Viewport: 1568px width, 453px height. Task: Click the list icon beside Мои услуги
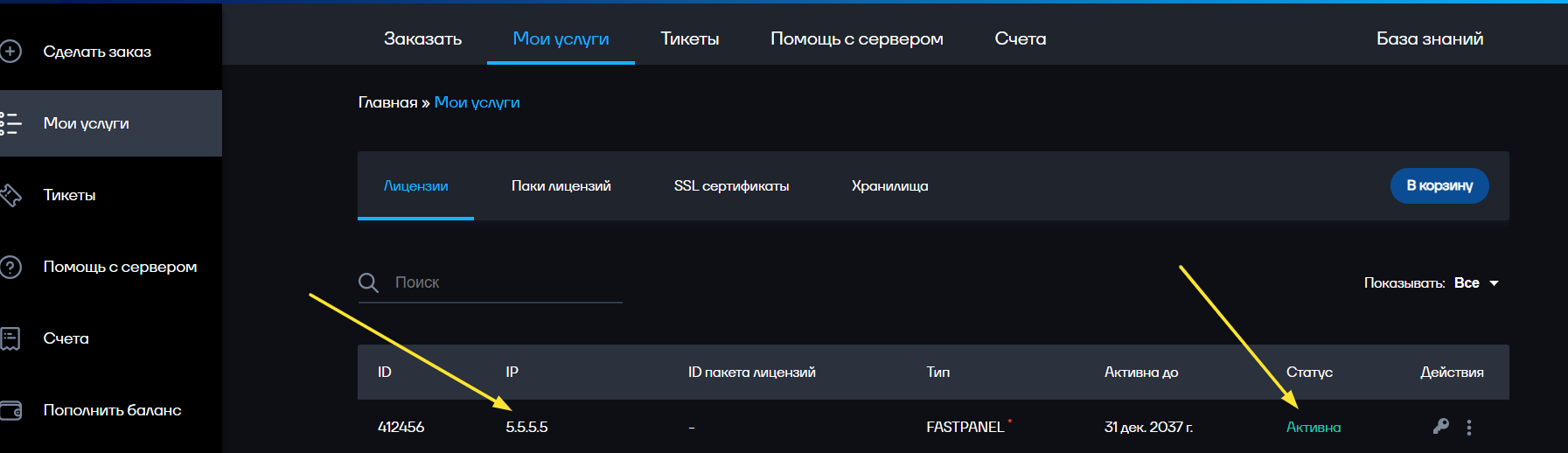(10, 123)
